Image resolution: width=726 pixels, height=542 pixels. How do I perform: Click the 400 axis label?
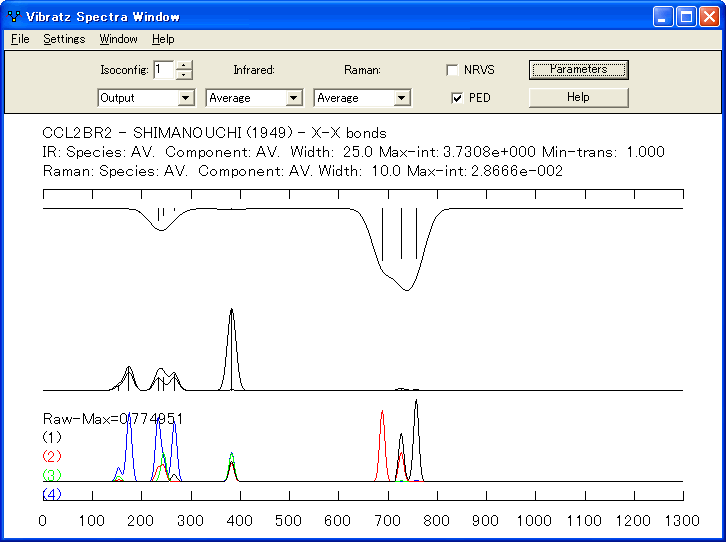(x=240, y=521)
